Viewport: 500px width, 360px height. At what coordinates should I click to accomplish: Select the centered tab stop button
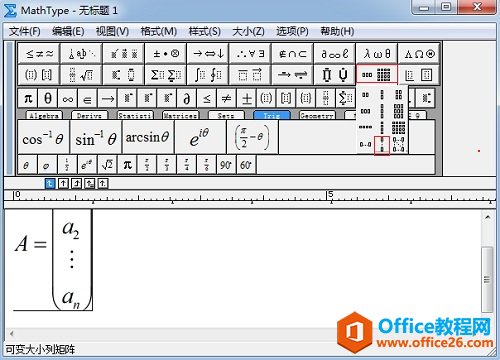63,183
